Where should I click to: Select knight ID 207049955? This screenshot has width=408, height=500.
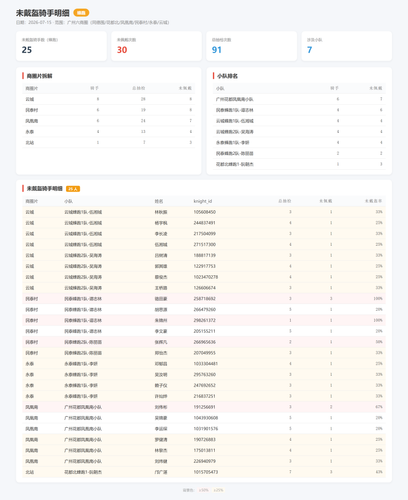(x=205, y=353)
